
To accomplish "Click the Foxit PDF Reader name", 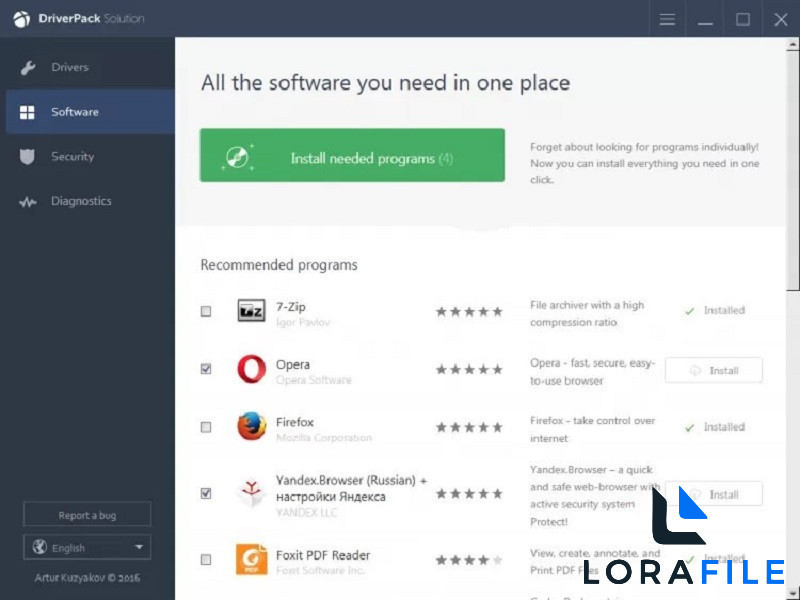I will 323,555.
